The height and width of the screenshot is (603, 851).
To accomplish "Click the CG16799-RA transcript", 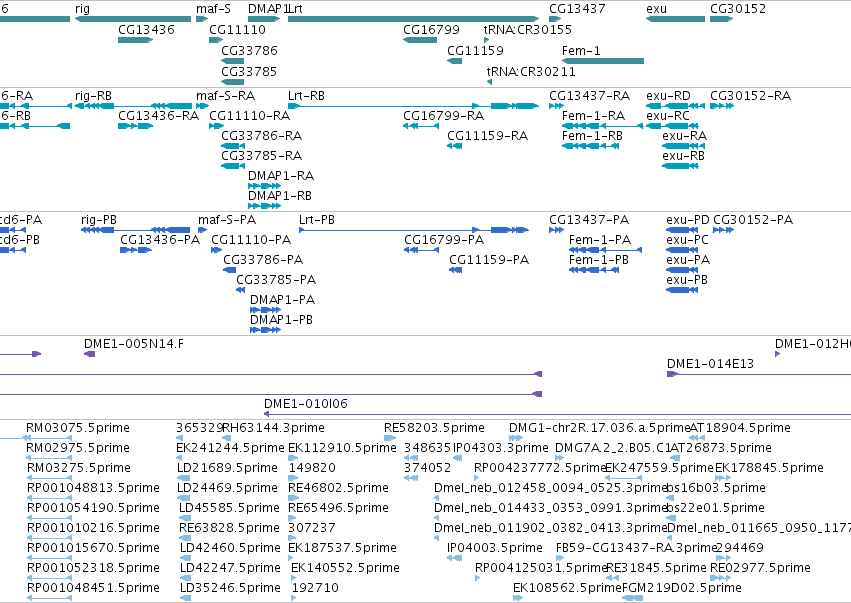I will 421,126.
